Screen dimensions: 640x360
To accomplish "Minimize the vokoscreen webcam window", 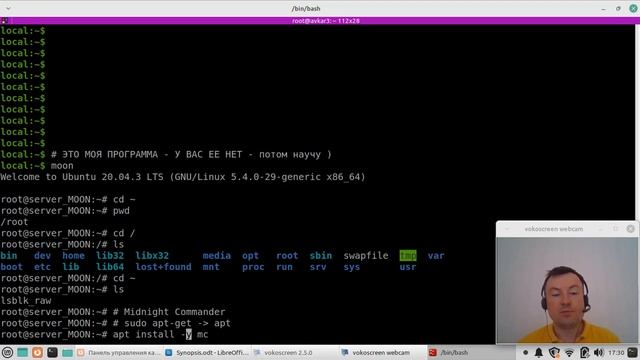I will click(x=600, y=229).
